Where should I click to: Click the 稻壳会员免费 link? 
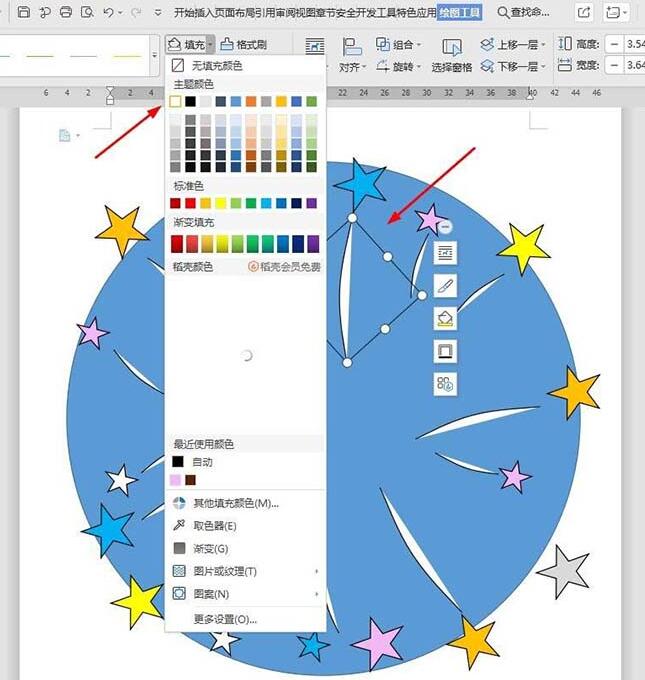[x=285, y=266]
